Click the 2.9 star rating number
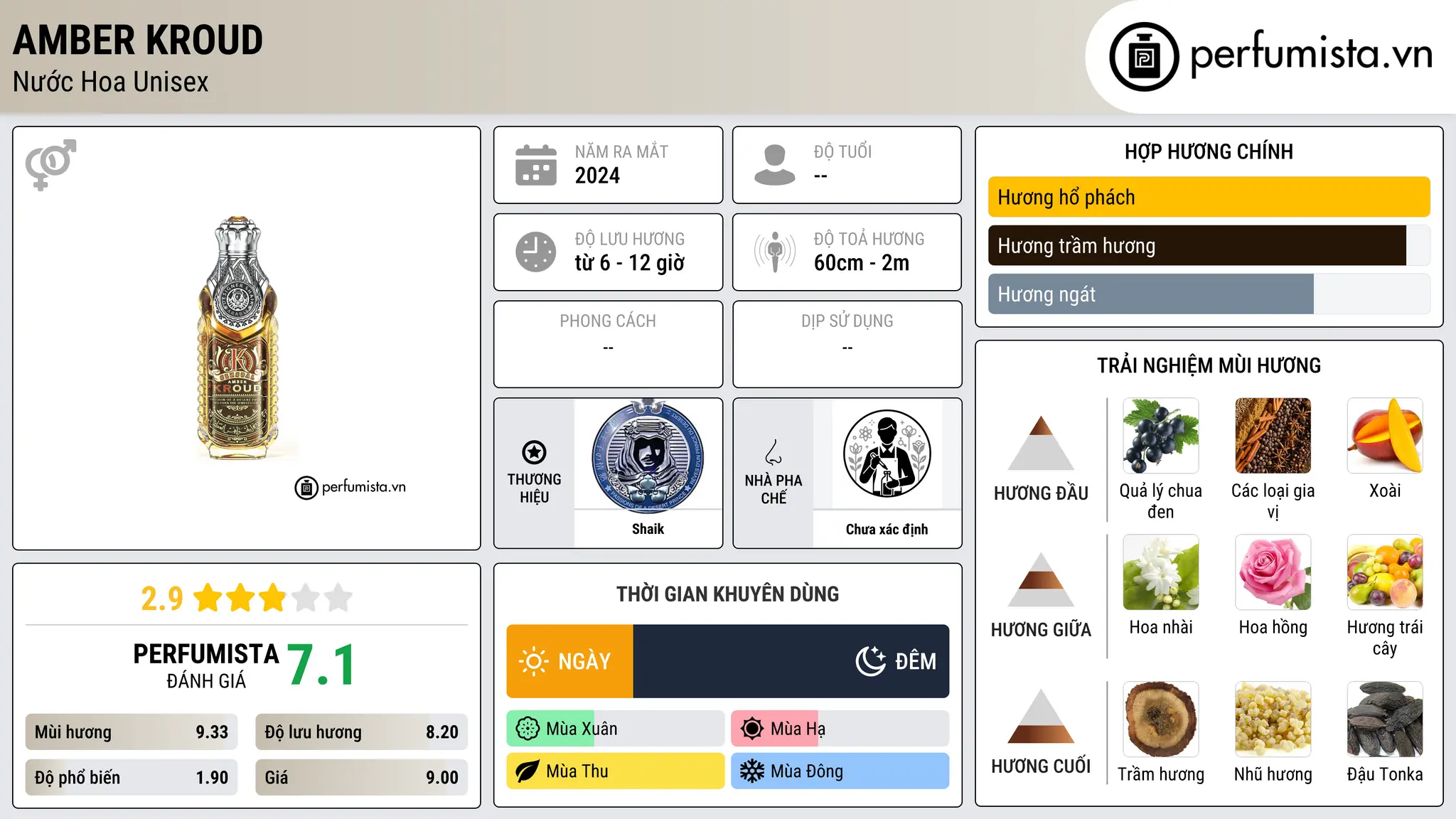This screenshot has width=1456, height=819. pos(162,599)
